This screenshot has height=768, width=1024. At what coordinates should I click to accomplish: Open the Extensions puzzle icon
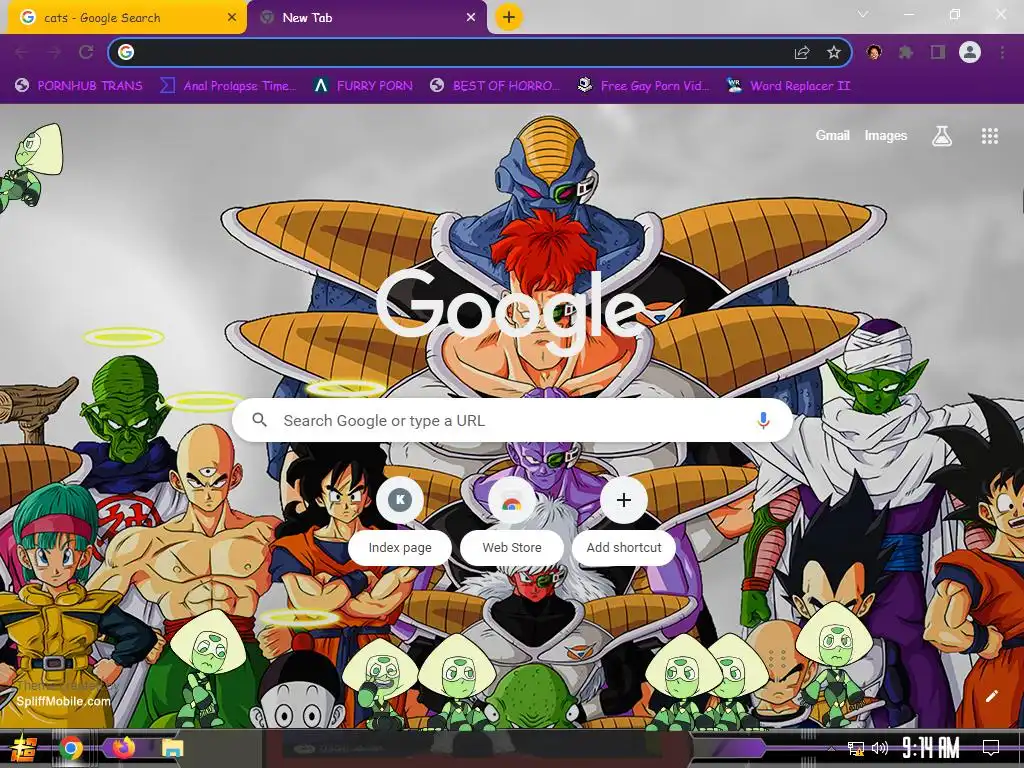tap(906, 52)
